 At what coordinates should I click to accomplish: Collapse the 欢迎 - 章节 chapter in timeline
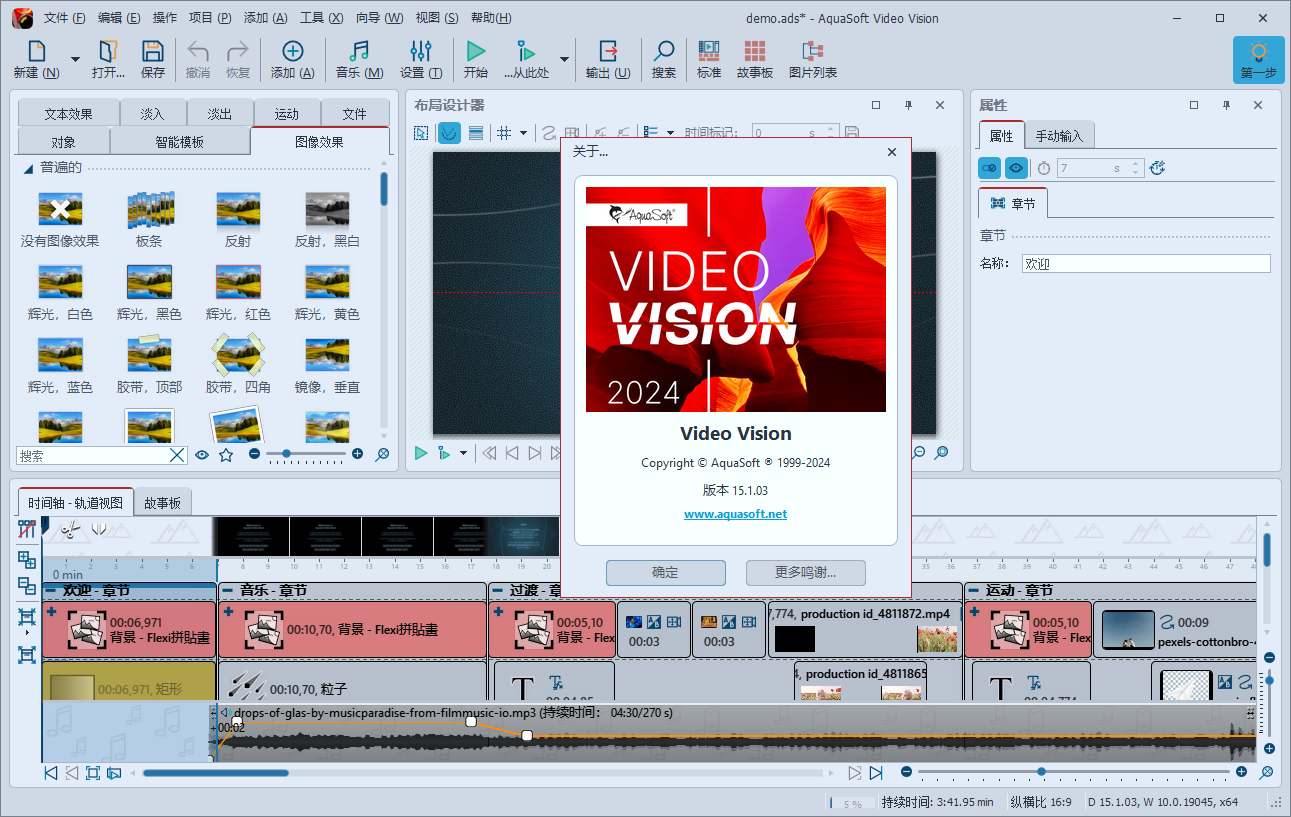tap(51, 590)
